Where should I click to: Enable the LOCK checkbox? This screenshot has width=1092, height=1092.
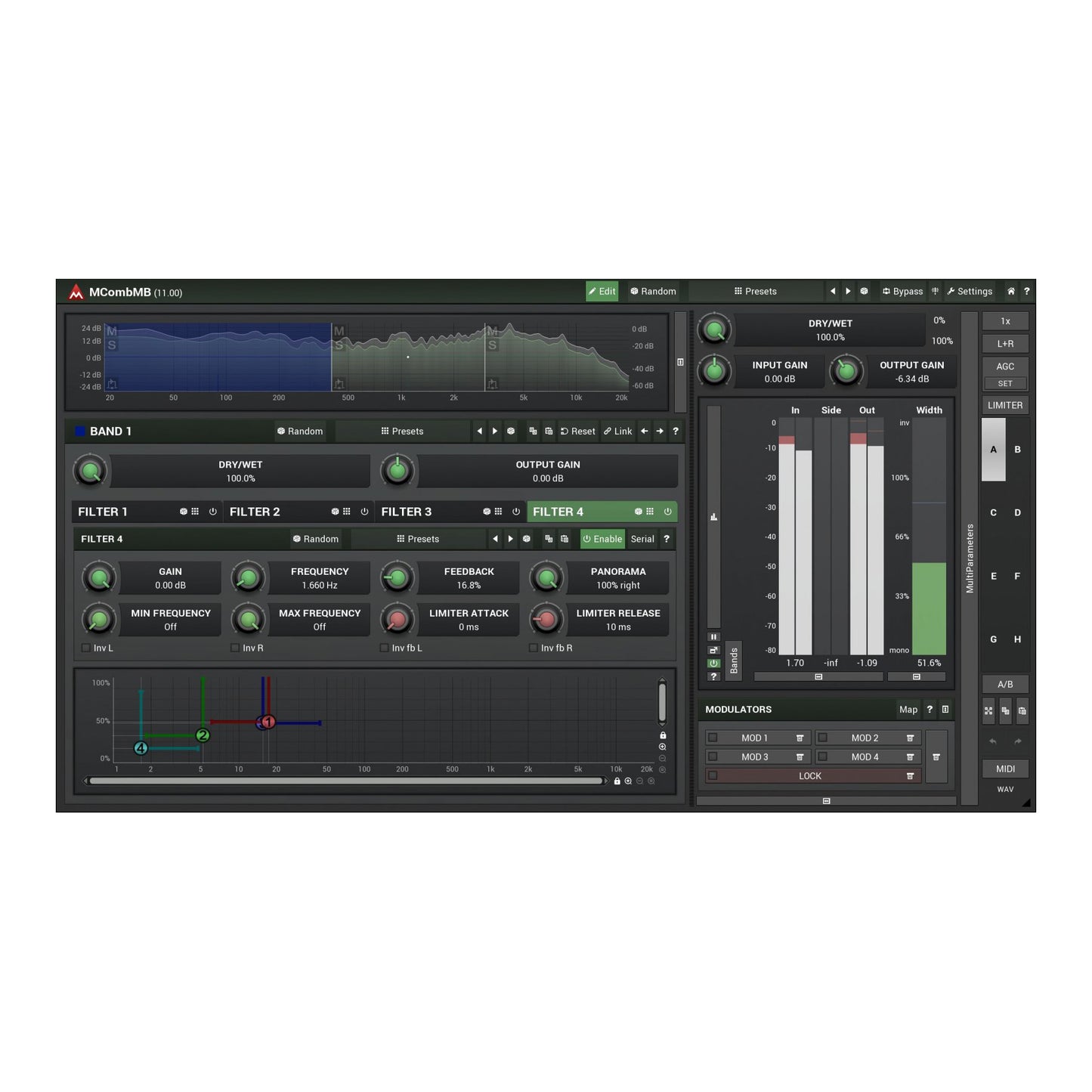713,776
